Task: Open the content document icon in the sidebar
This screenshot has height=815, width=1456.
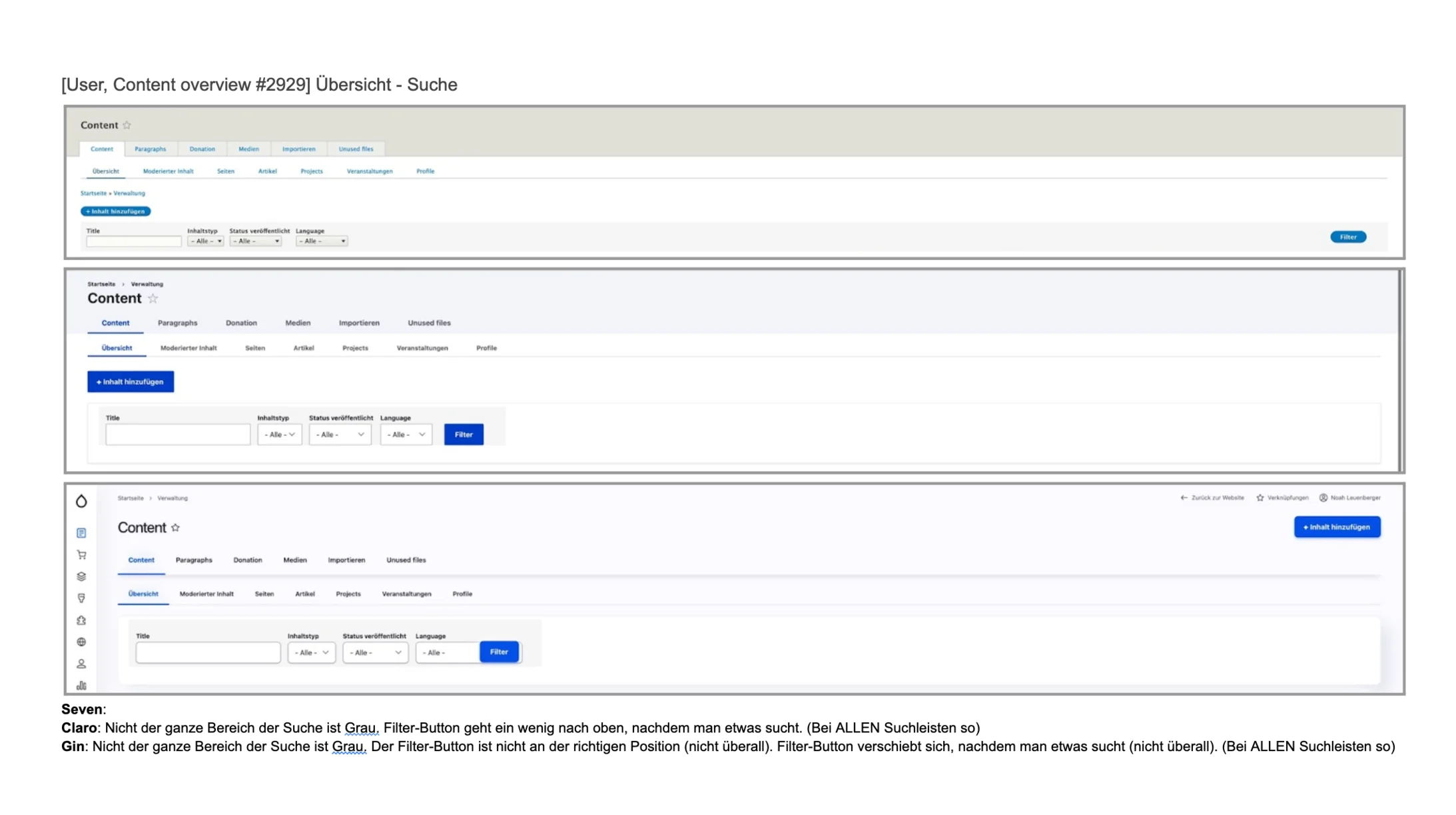Action: point(81,532)
